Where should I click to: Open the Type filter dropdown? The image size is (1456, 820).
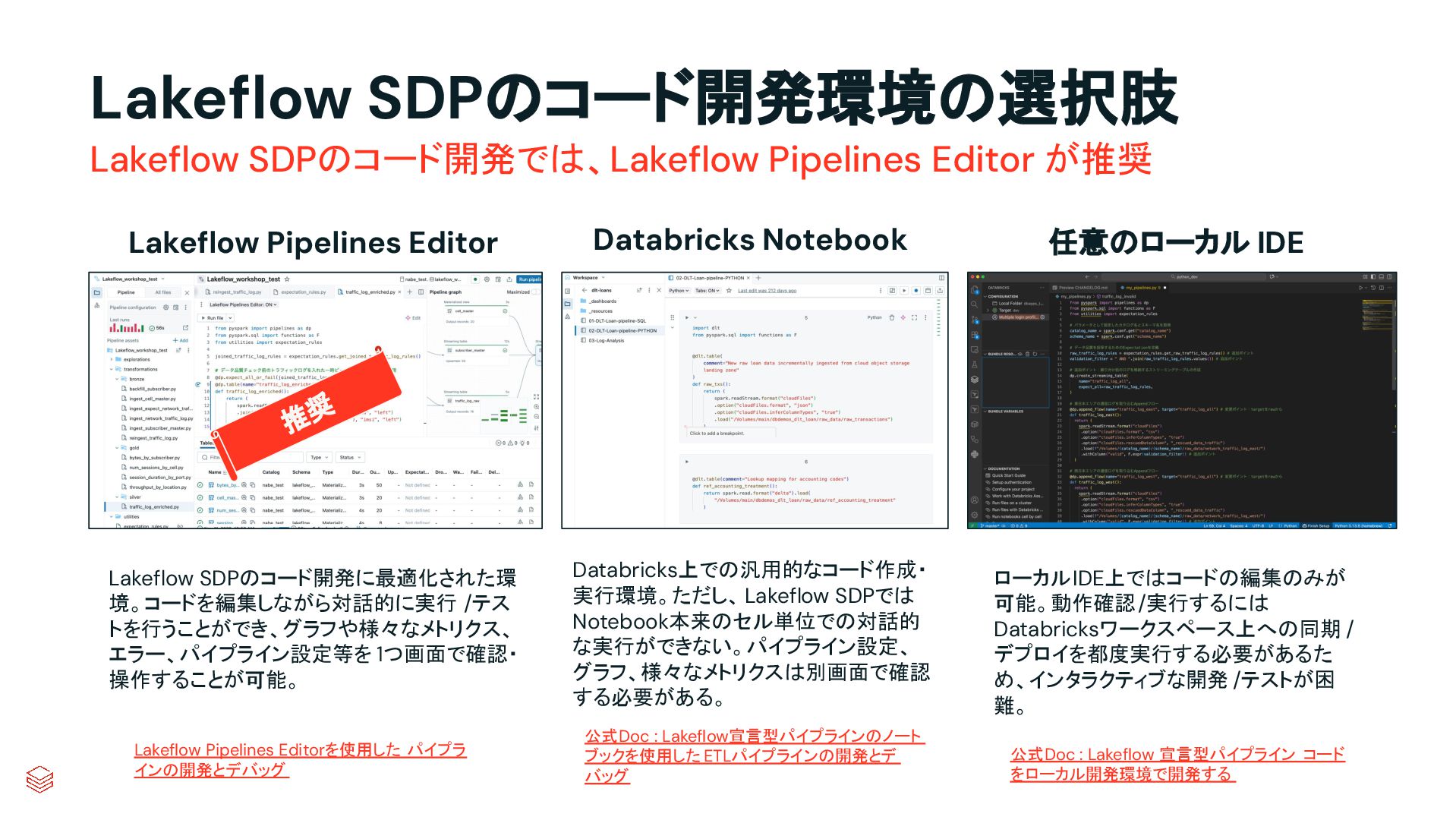[319, 457]
